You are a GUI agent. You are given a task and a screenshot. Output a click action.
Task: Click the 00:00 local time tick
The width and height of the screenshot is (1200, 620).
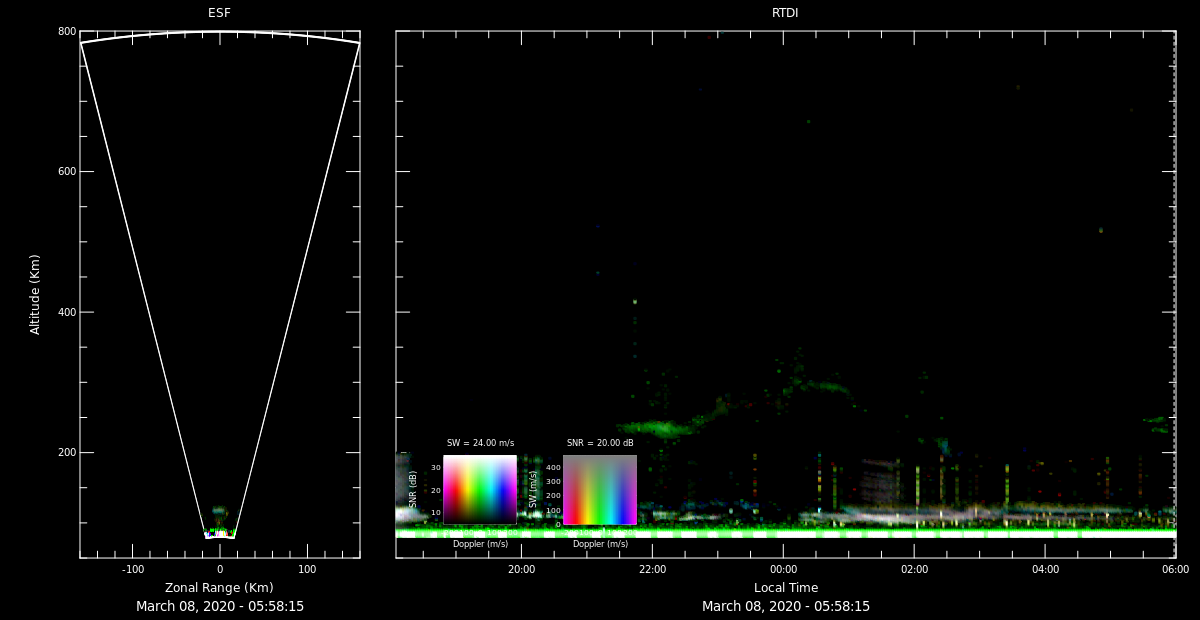click(x=783, y=570)
